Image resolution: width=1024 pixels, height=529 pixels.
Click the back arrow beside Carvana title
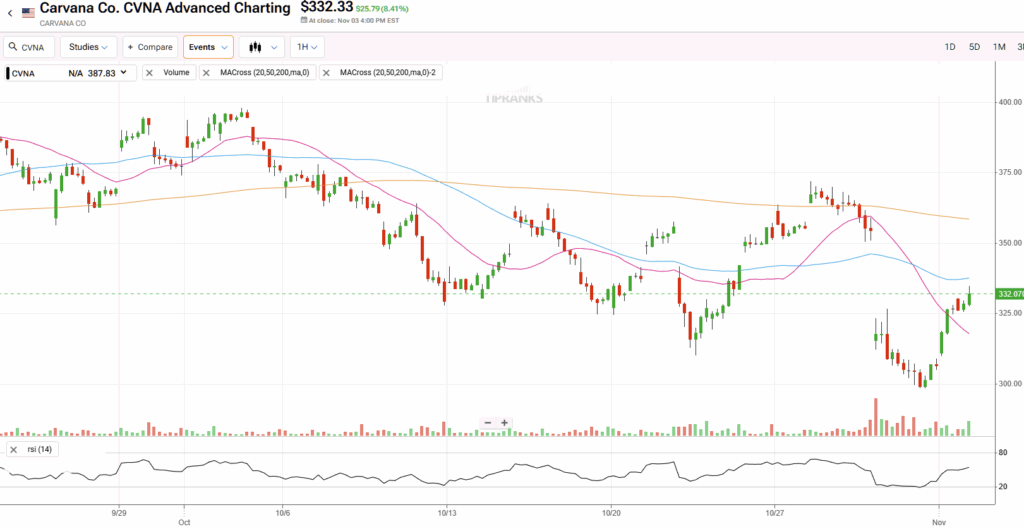tap(9, 13)
